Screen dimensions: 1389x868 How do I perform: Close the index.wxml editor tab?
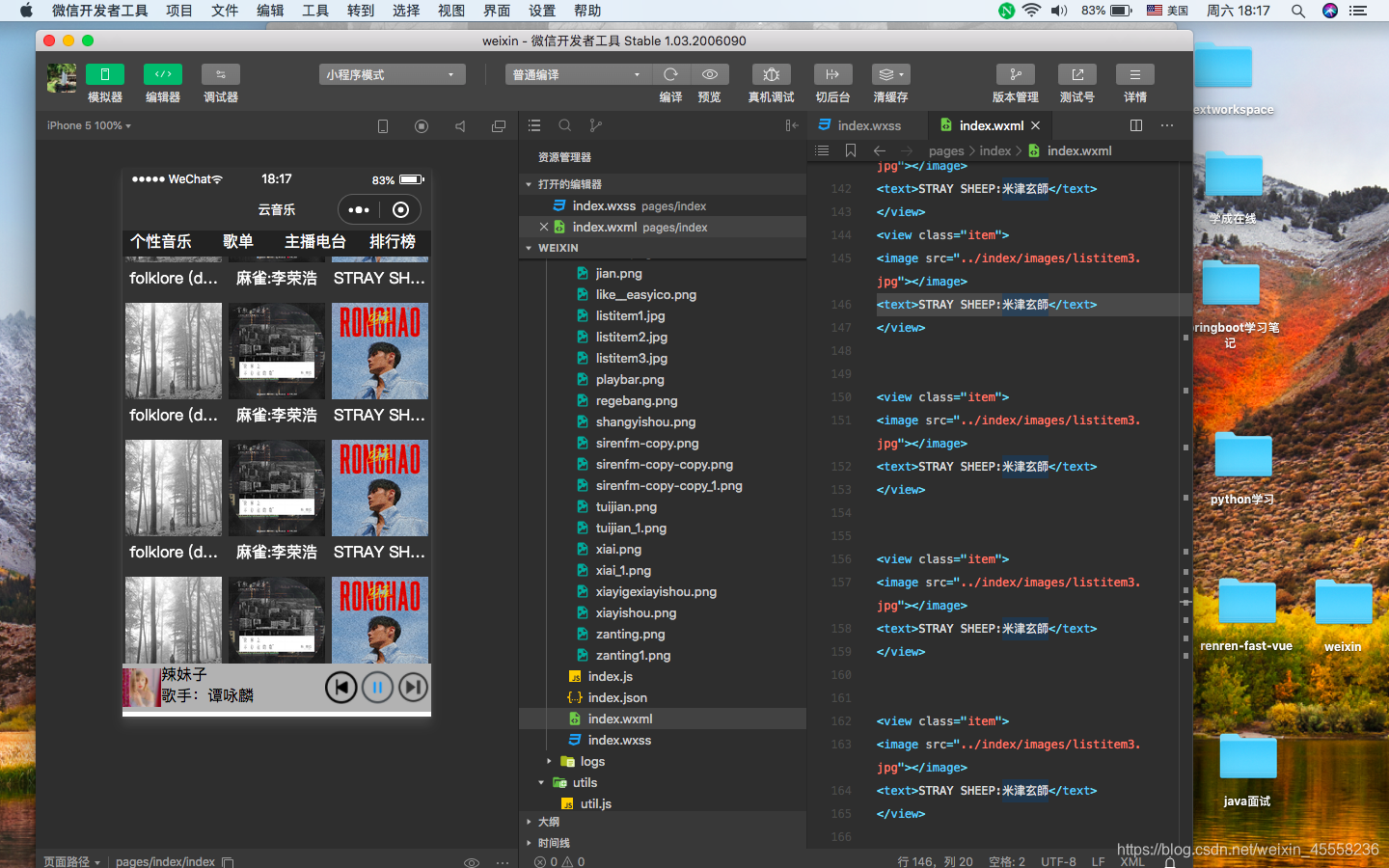pyautogui.click(x=1035, y=125)
